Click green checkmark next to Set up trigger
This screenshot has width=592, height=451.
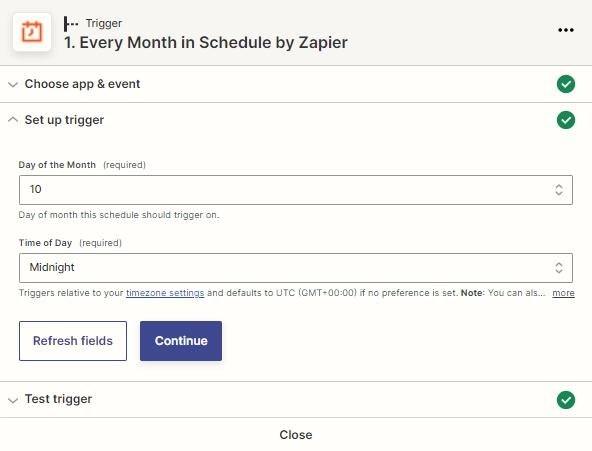point(566,120)
